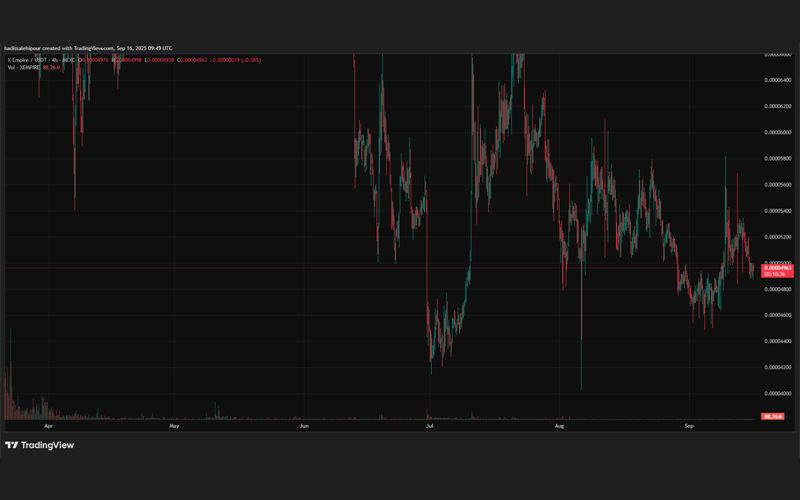Click the 0.00004000 price axis label

click(778, 393)
